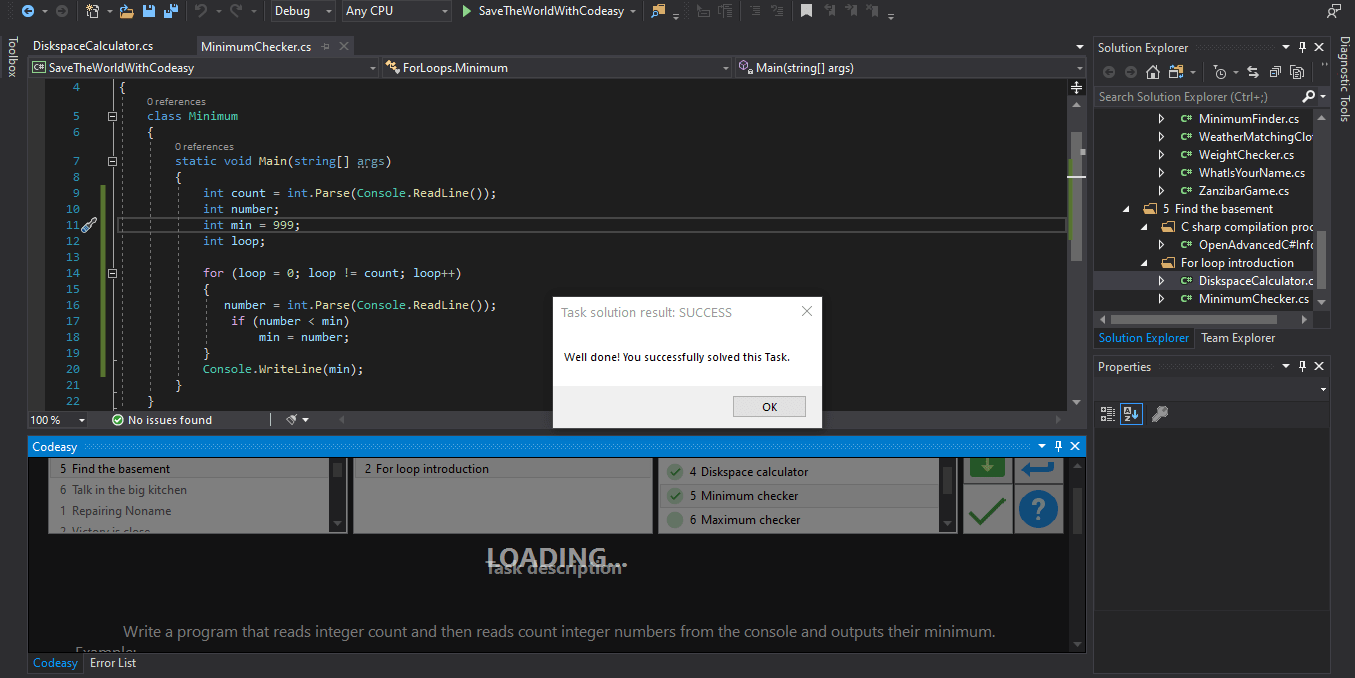1355x678 pixels.
Task: Open the Team Explorer tab
Action: click(x=1238, y=338)
